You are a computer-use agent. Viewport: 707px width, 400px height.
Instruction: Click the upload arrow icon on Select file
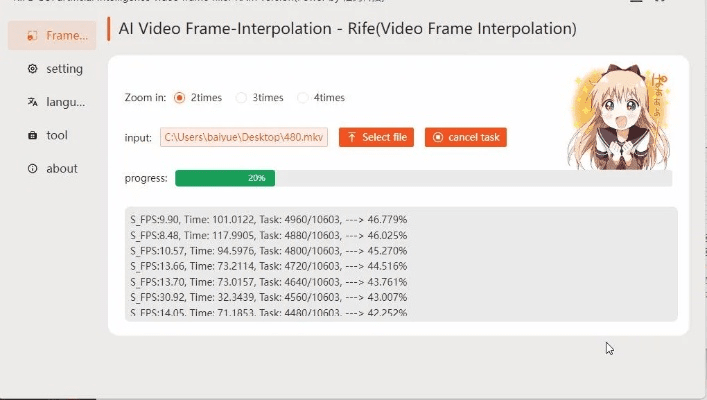pos(352,137)
